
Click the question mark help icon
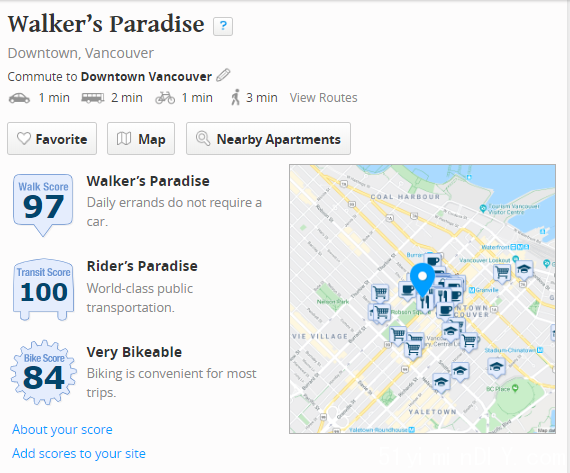pyautogui.click(x=223, y=26)
